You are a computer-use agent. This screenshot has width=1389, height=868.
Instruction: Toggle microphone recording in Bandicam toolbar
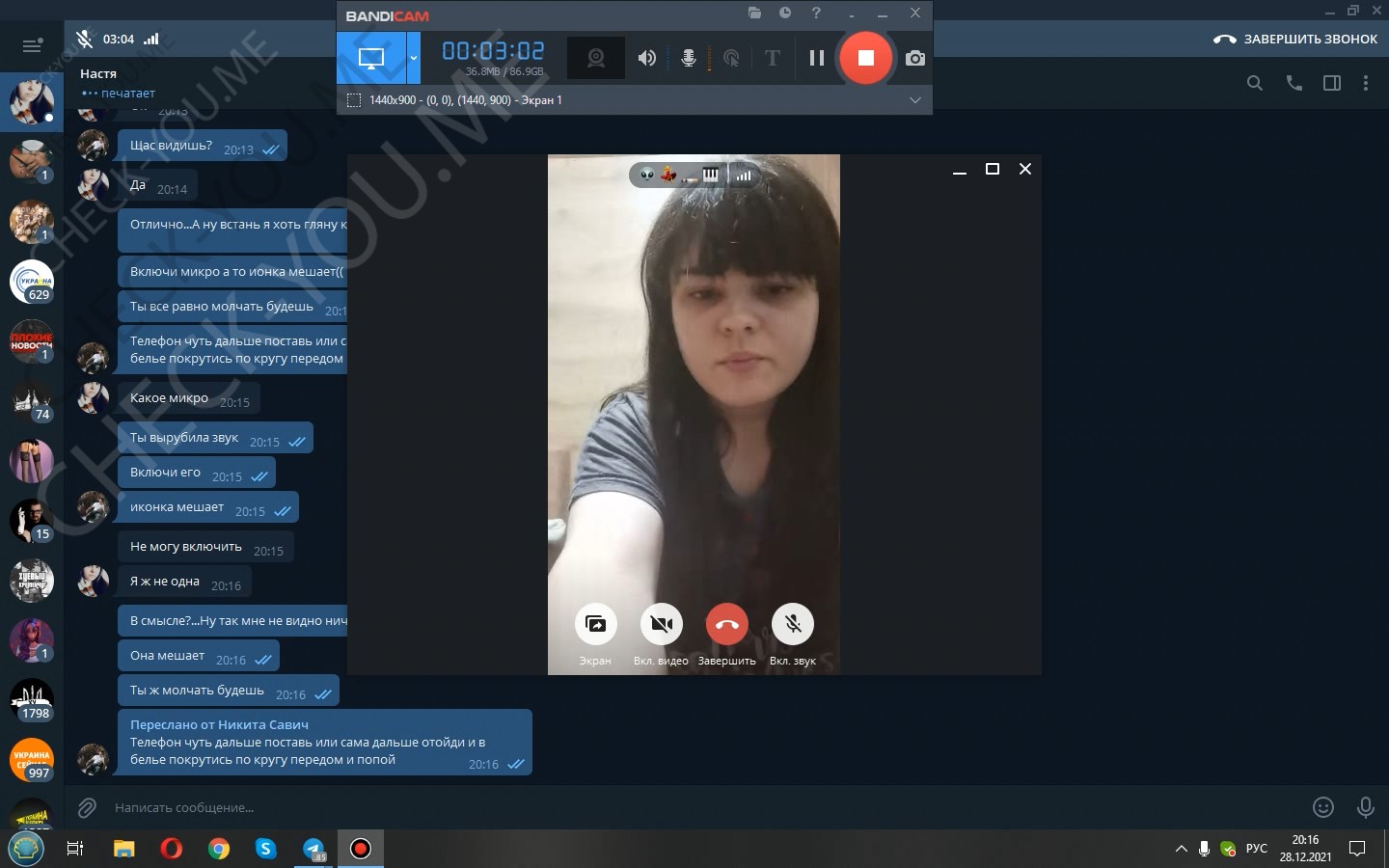coord(689,58)
